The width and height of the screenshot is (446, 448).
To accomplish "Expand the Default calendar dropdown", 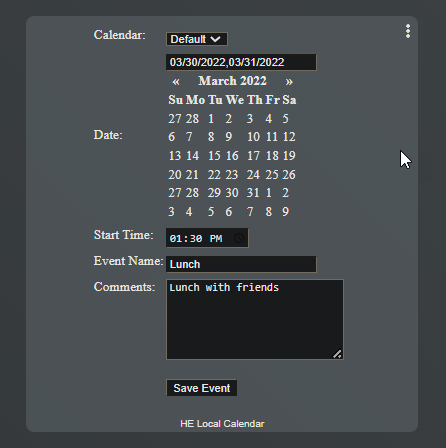I will point(197,39).
